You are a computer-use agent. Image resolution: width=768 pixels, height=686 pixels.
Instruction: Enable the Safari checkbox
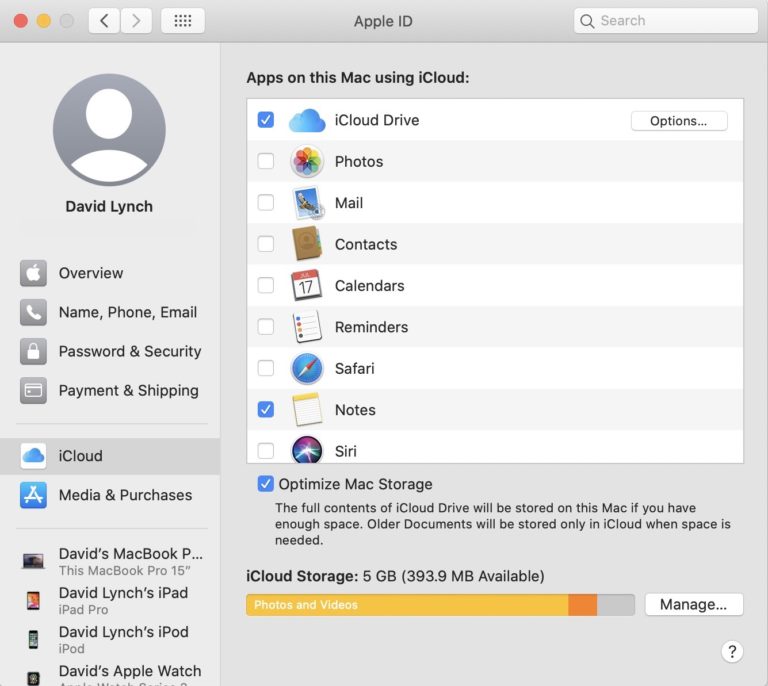(x=265, y=368)
